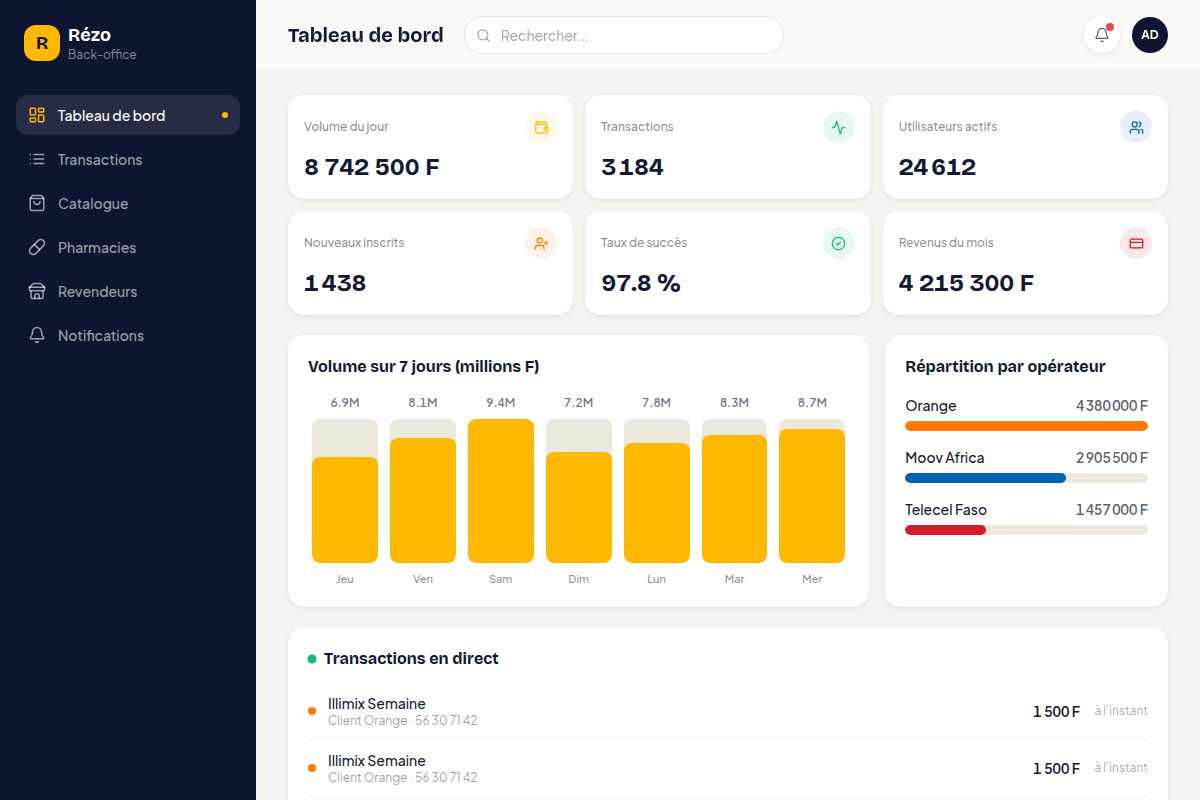Select the 1 457 000 F Telecel amount
Viewport: 1200px width, 800px height.
click(x=1112, y=510)
